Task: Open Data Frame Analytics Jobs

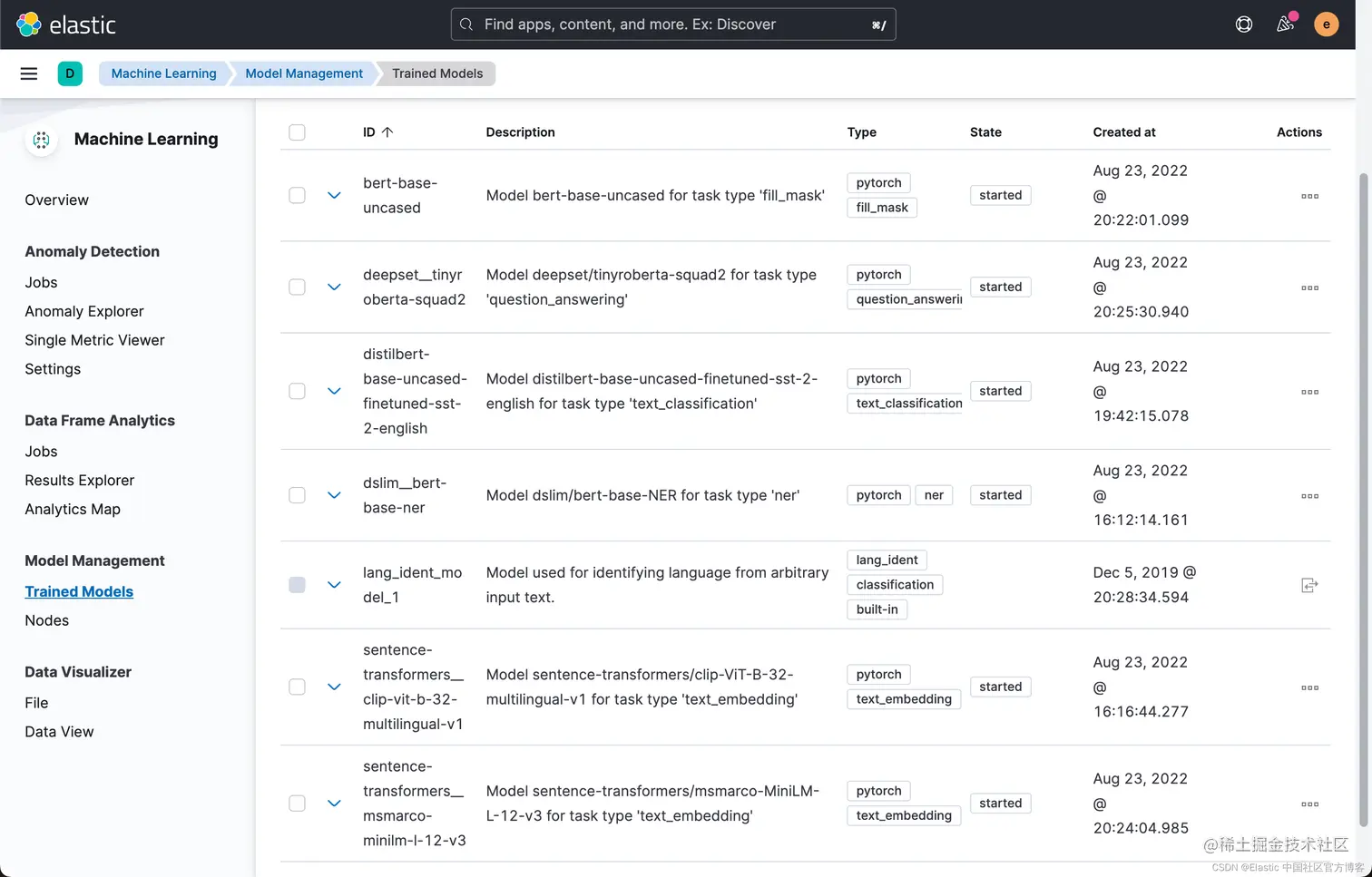Action: click(41, 452)
